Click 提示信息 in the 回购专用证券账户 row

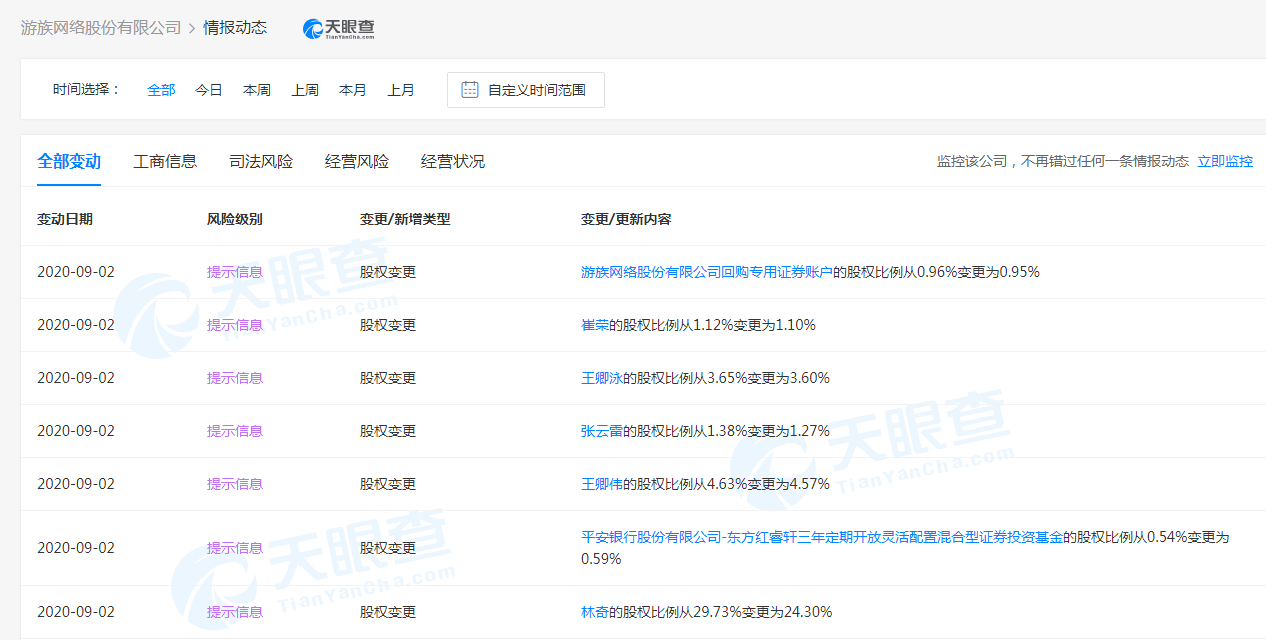point(235,272)
